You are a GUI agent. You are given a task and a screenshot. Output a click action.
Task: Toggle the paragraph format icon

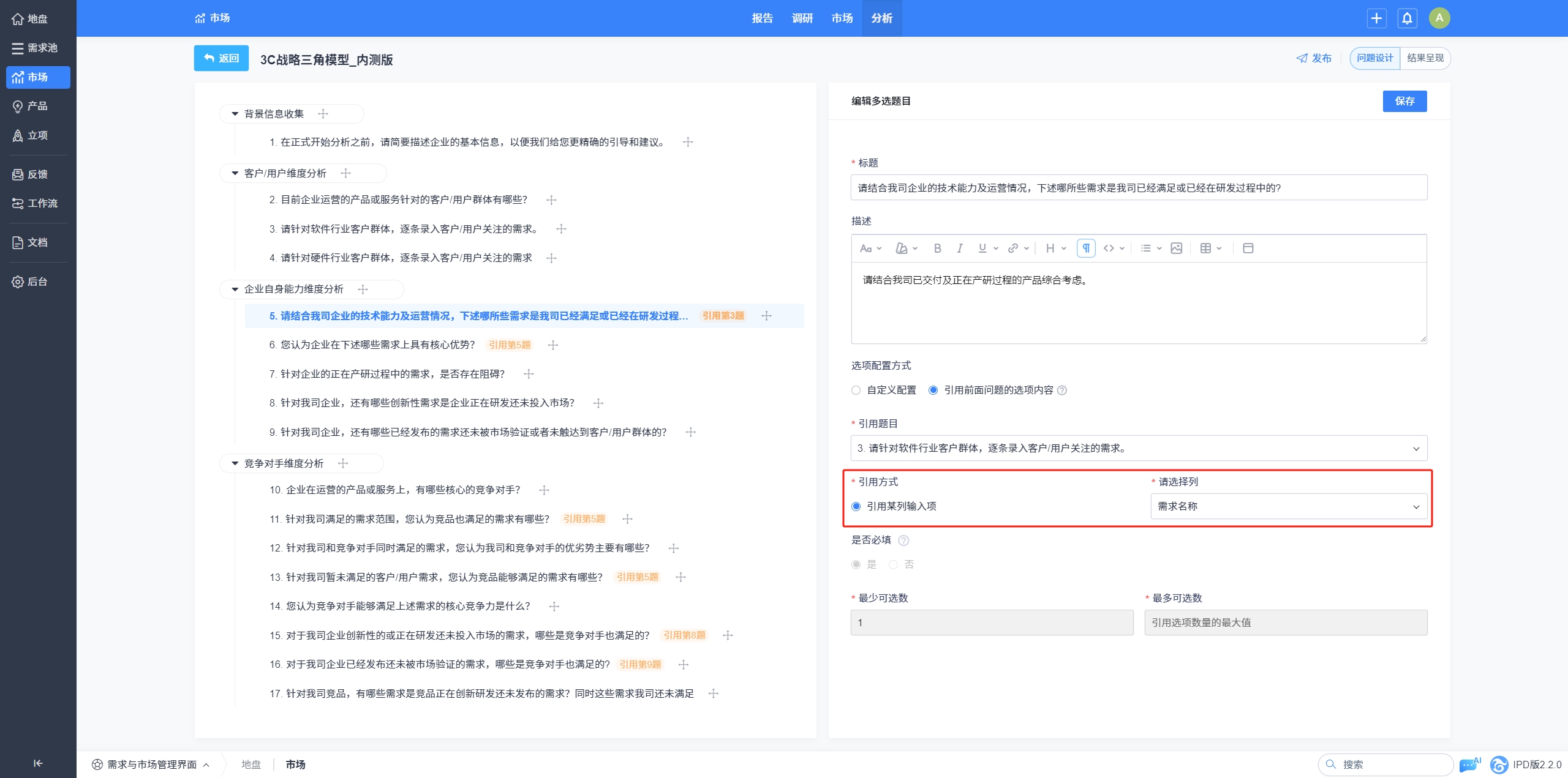(x=1086, y=248)
